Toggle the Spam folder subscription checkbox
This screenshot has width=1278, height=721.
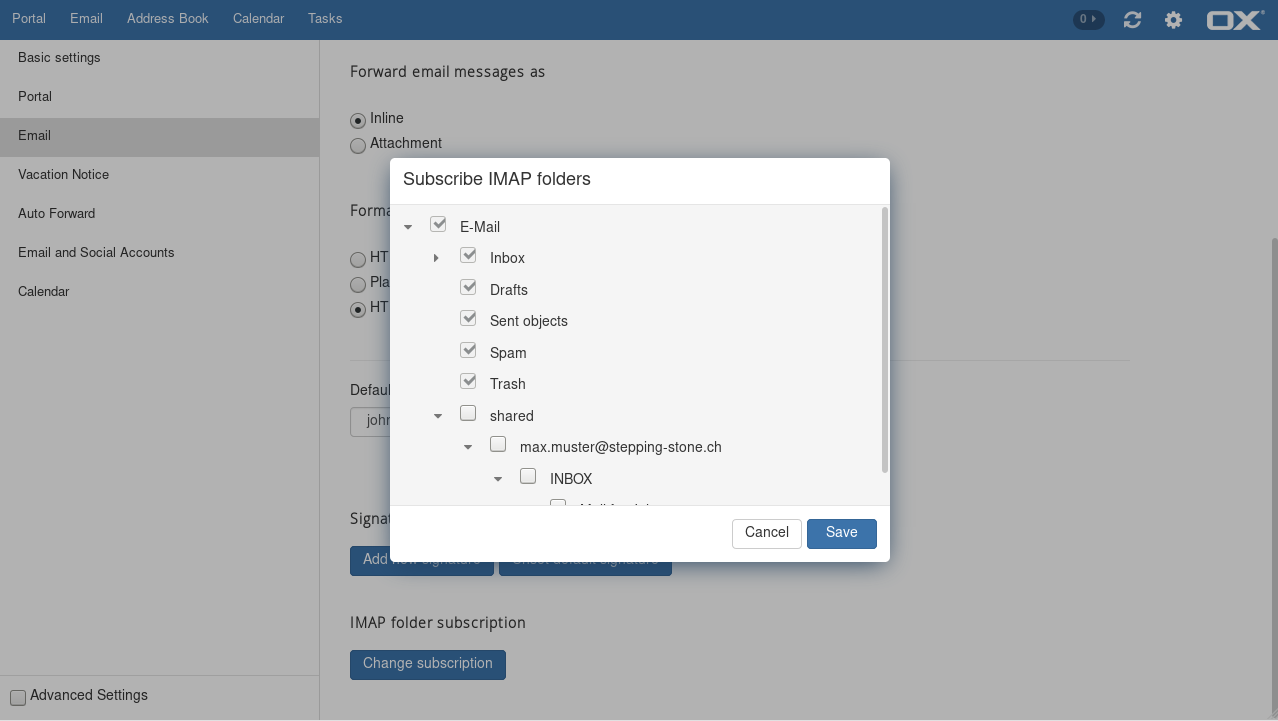468,350
